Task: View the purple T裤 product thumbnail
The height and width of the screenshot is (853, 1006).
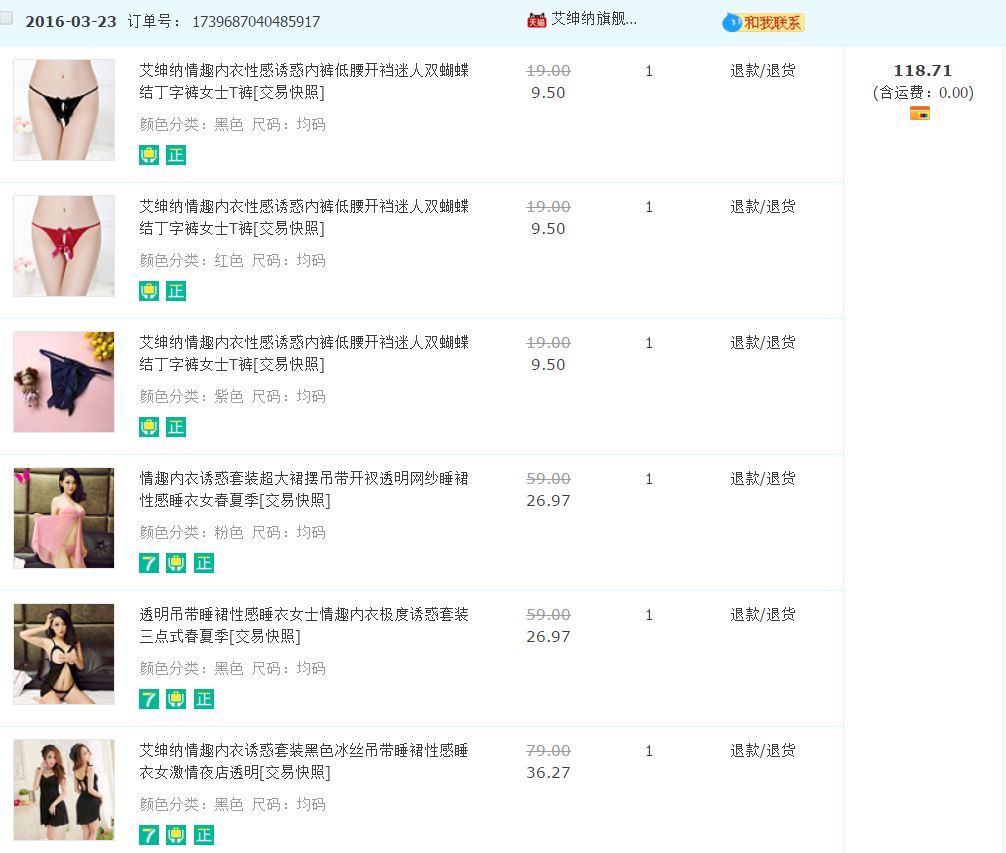Action: [x=64, y=382]
